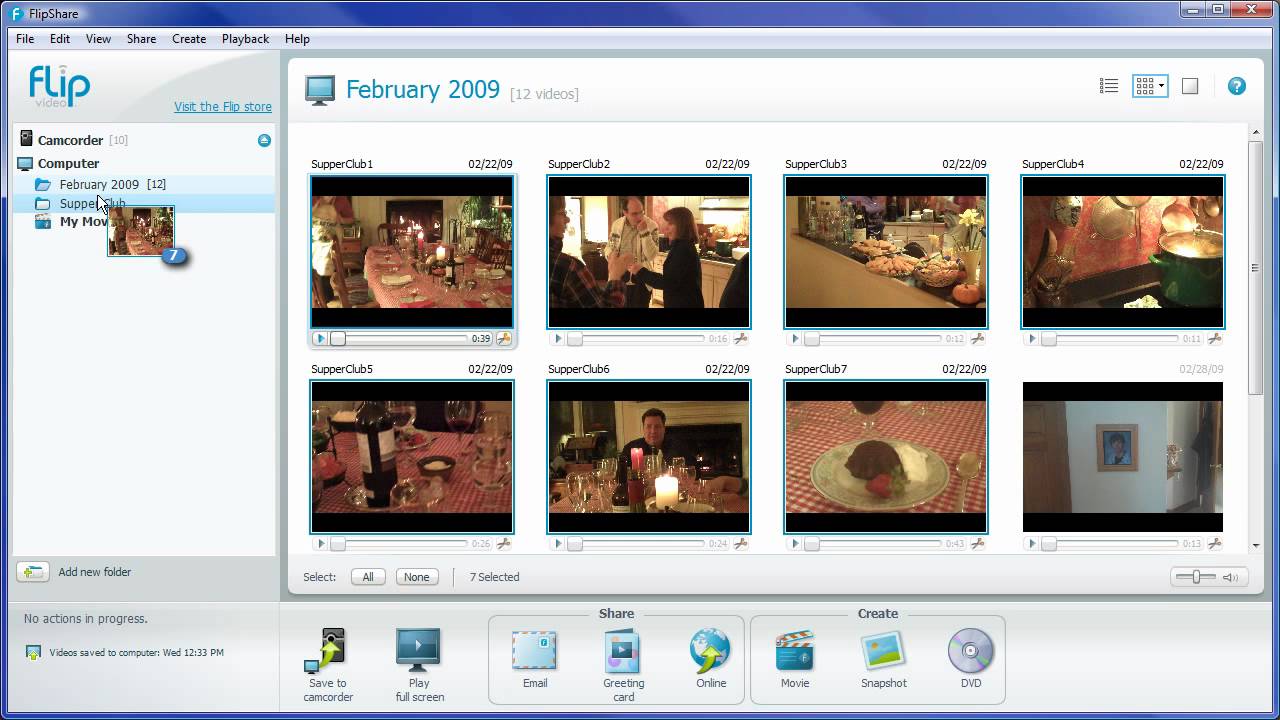The image size is (1280, 720).
Task: Select the SupperClub2 thumbnail
Action: [x=649, y=252]
